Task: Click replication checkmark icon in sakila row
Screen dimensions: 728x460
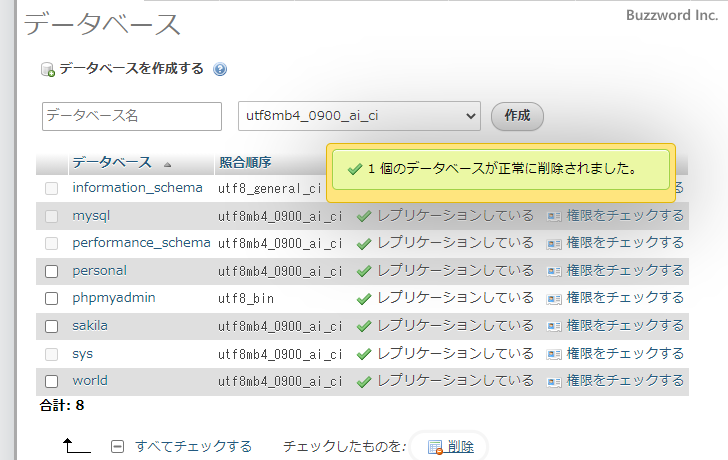Action: click(364, 326)
